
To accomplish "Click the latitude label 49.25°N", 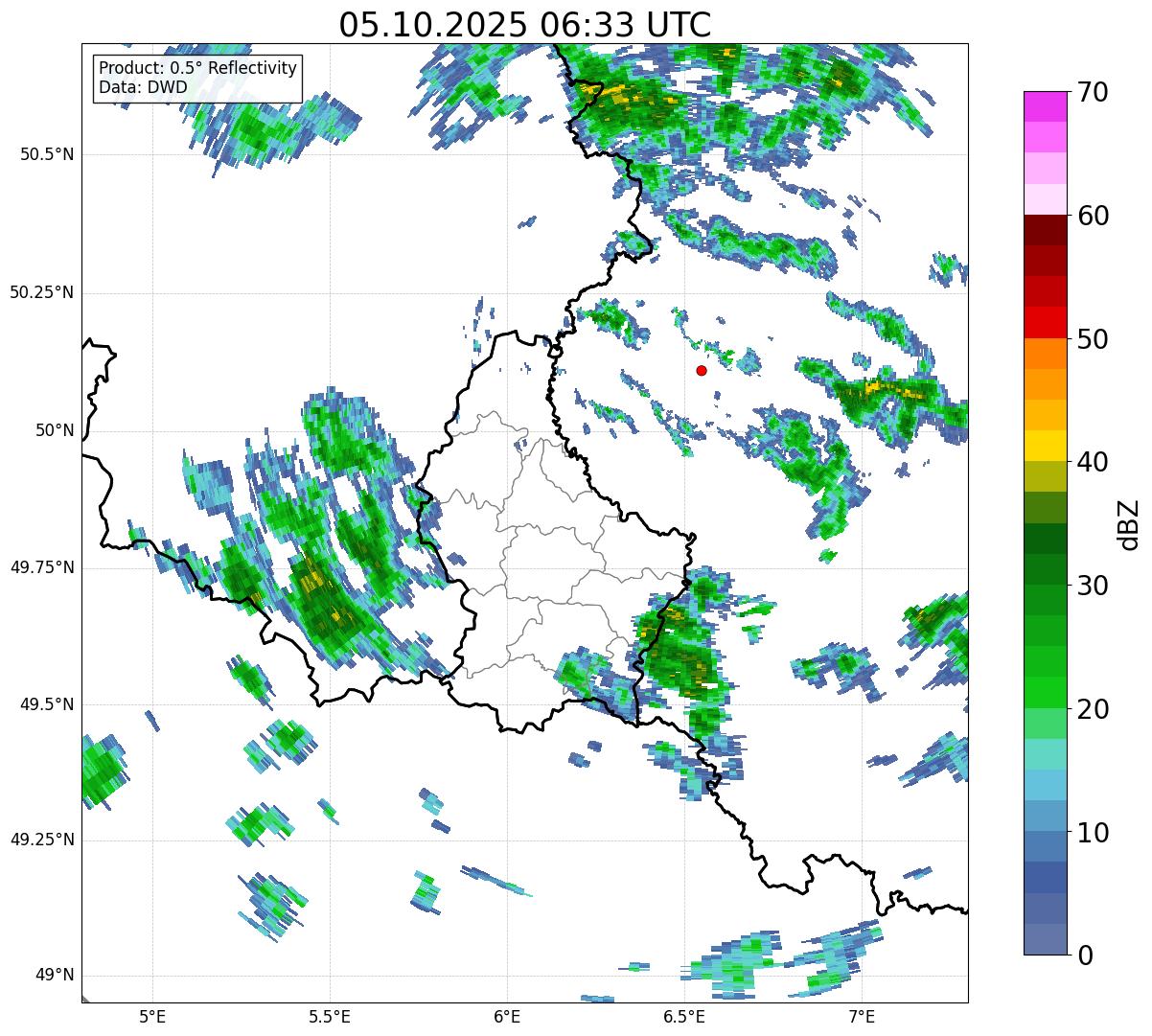I will click(x=41, y=840).
